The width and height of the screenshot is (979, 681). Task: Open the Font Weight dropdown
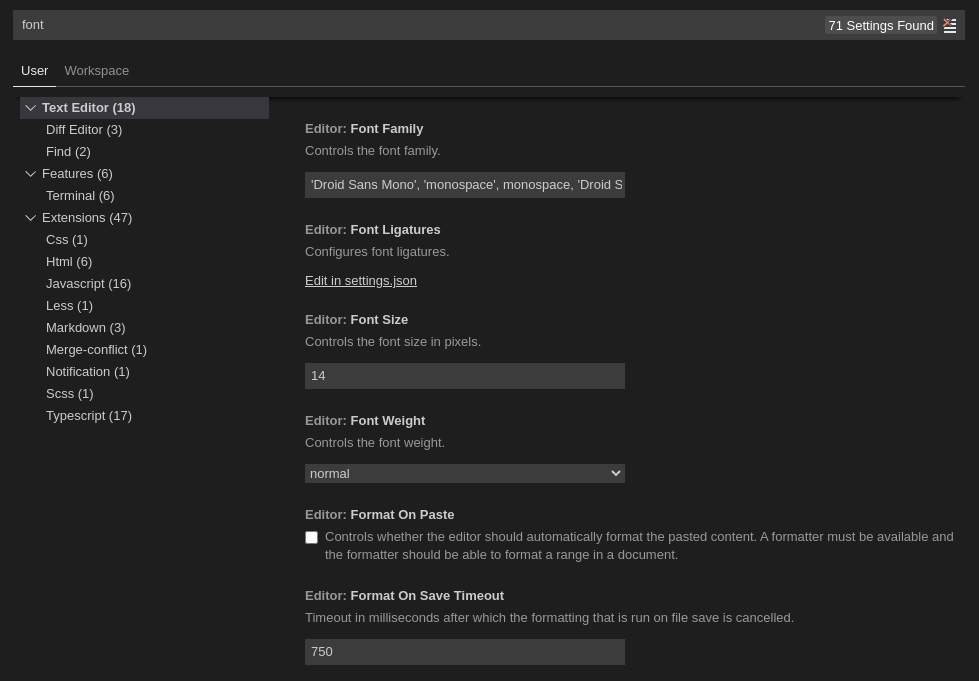tap(464, 473)
